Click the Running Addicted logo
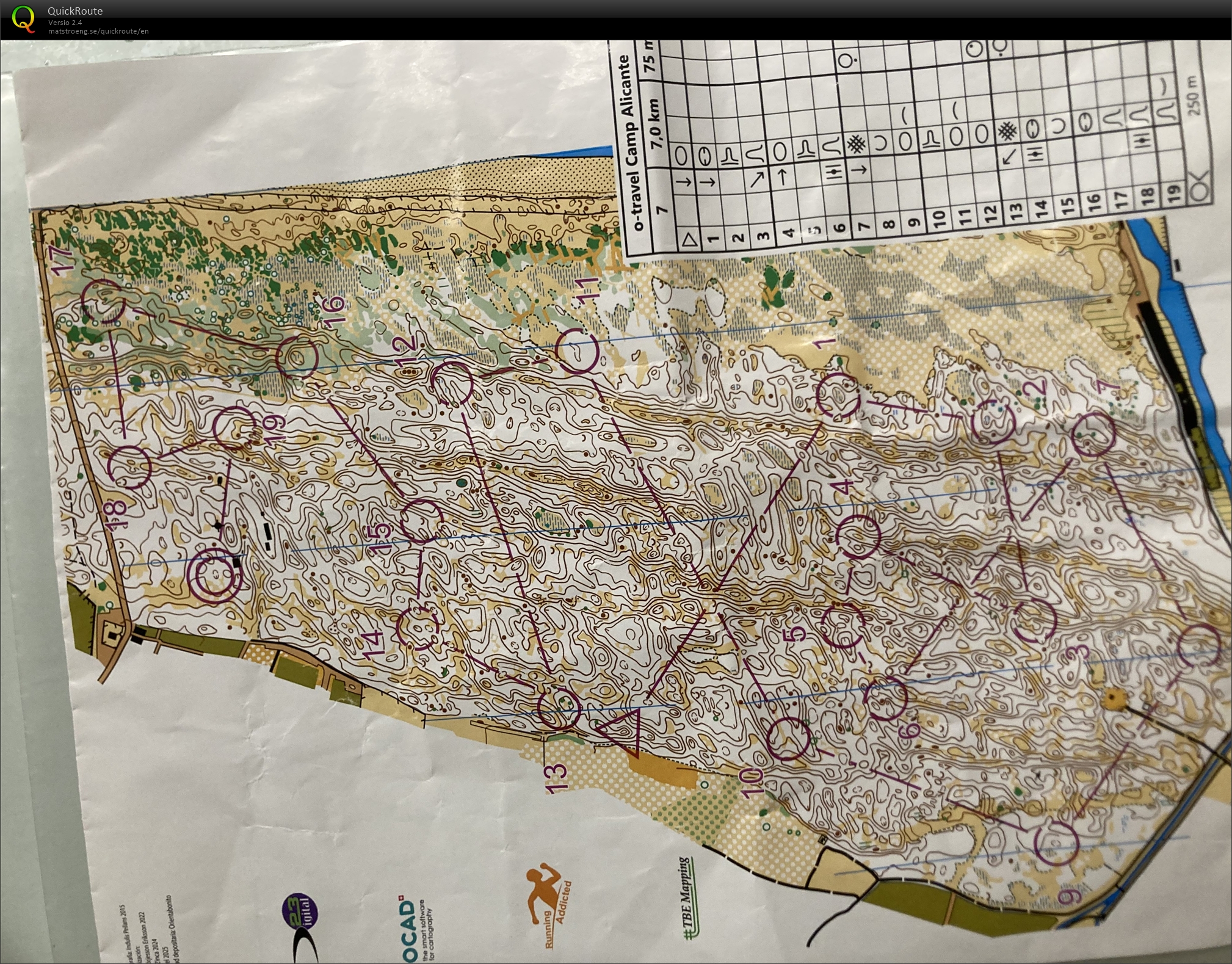This screenshot has height=964, width=1232. pos(548,902)
